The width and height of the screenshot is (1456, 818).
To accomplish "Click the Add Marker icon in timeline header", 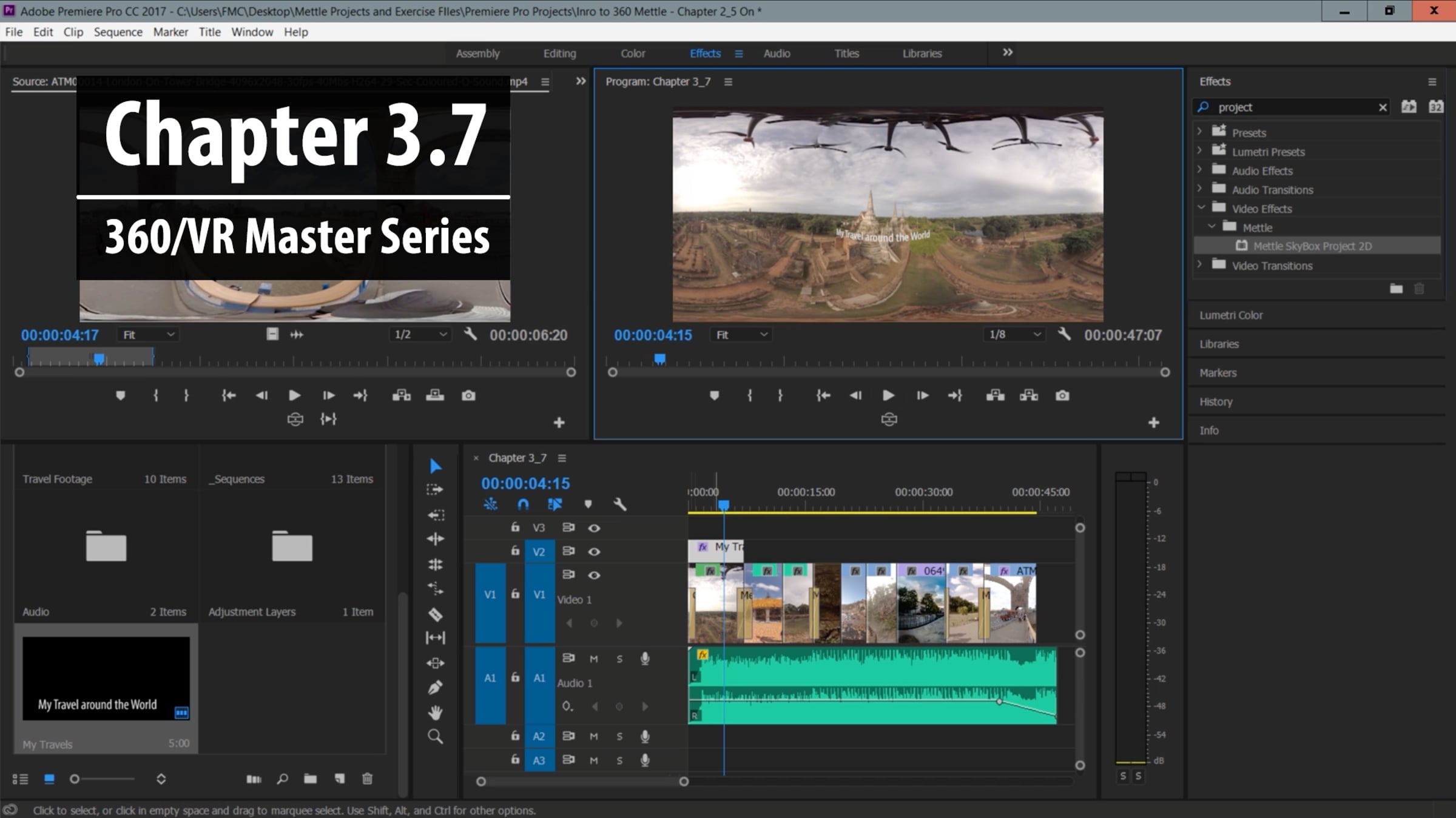I will (x=588, y=504).
